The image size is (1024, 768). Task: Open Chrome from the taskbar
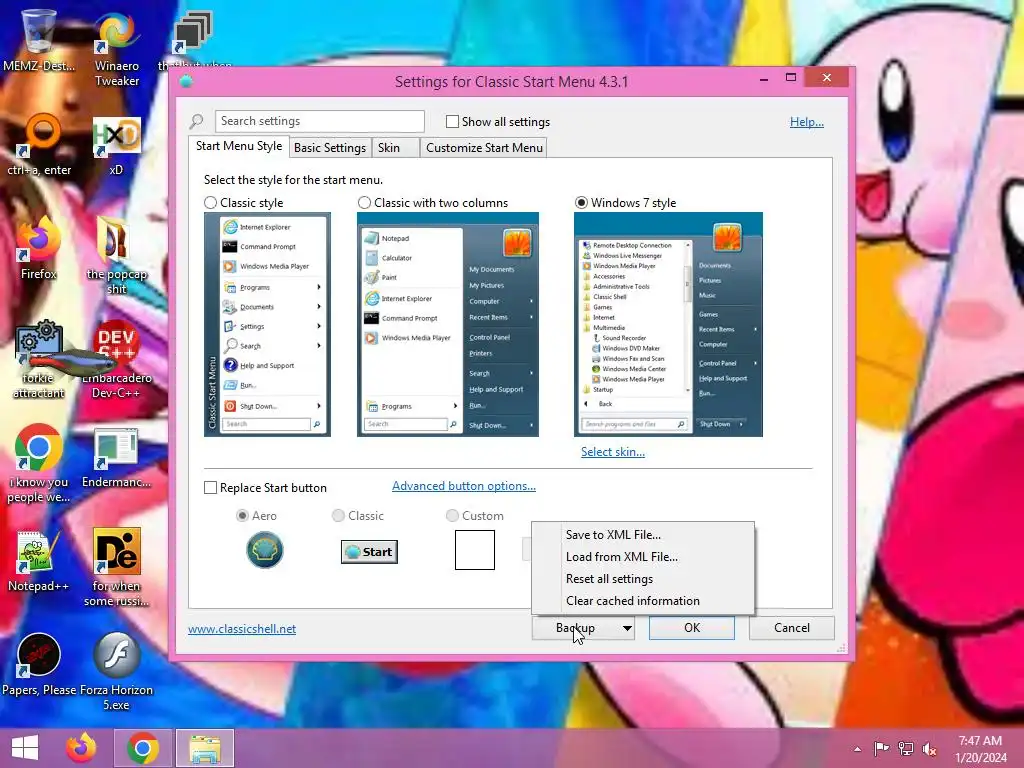pyautogui.click(x=143, y=748)
